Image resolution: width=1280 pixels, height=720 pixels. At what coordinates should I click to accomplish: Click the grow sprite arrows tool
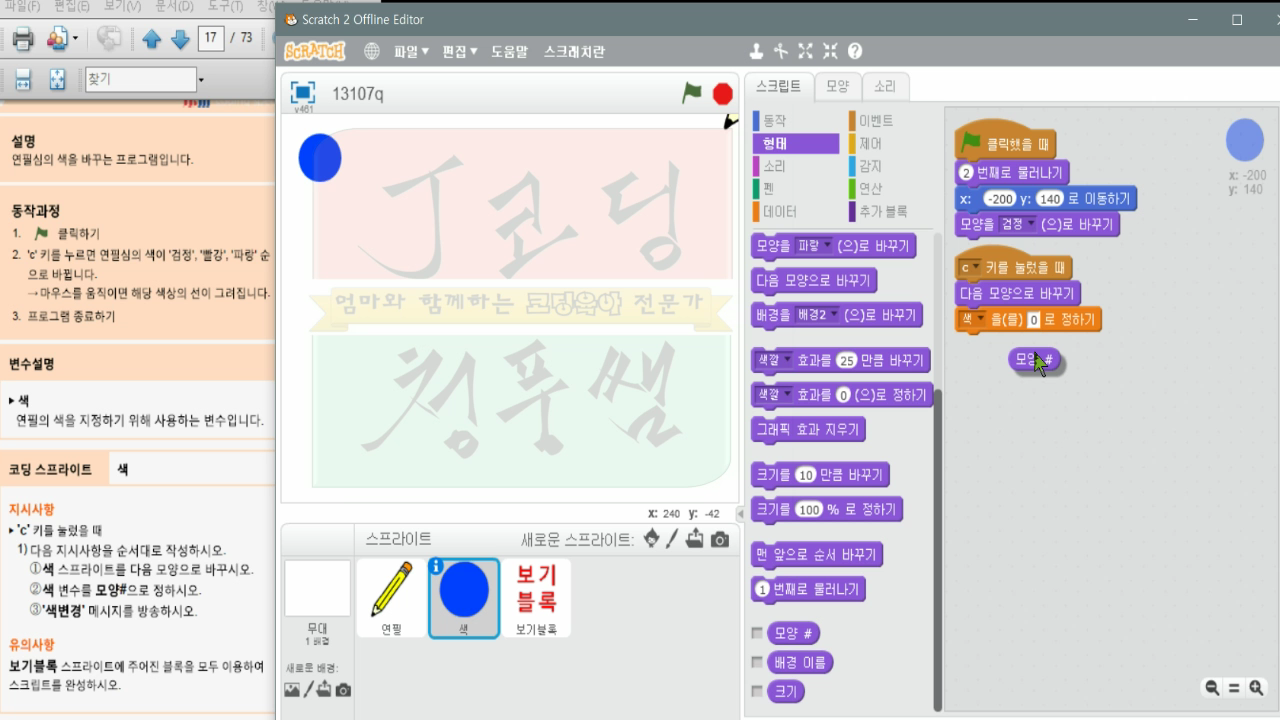click(805, 50)
